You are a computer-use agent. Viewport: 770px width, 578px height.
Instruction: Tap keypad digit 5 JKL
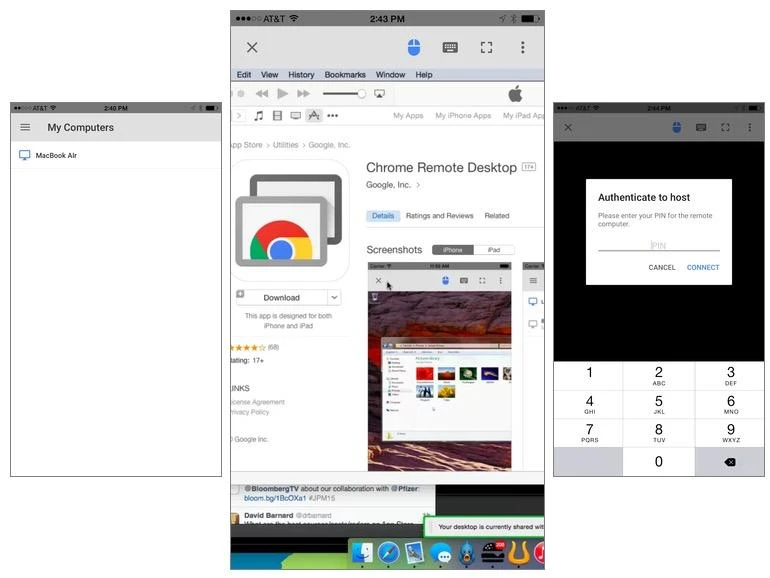tap(659, 405)
